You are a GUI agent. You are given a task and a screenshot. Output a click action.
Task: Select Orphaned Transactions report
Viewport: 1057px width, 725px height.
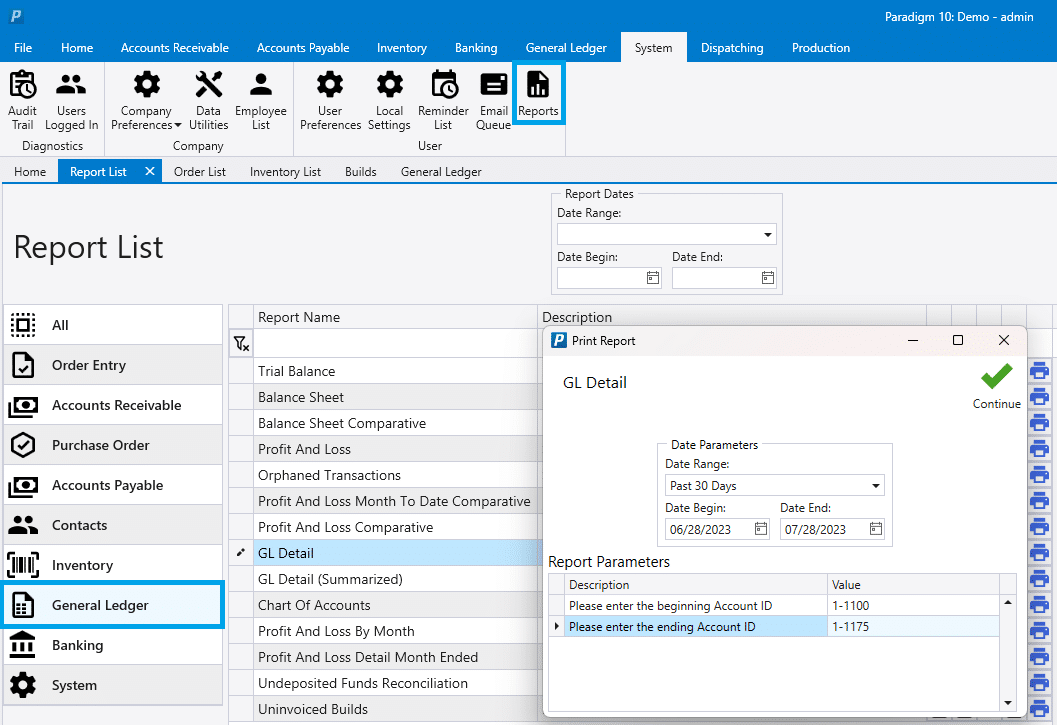click(396, 475)
